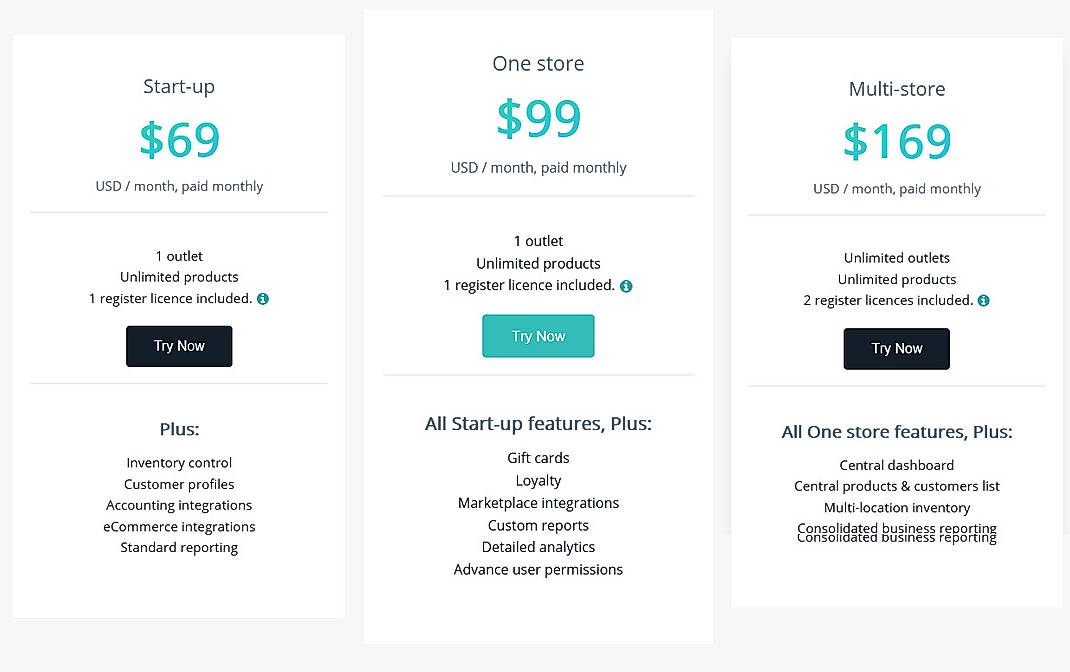The width and height of the screenshot is (1070, 672).
Task: Open the info tooltip icon in One store plan
Action: coord(626,285)
